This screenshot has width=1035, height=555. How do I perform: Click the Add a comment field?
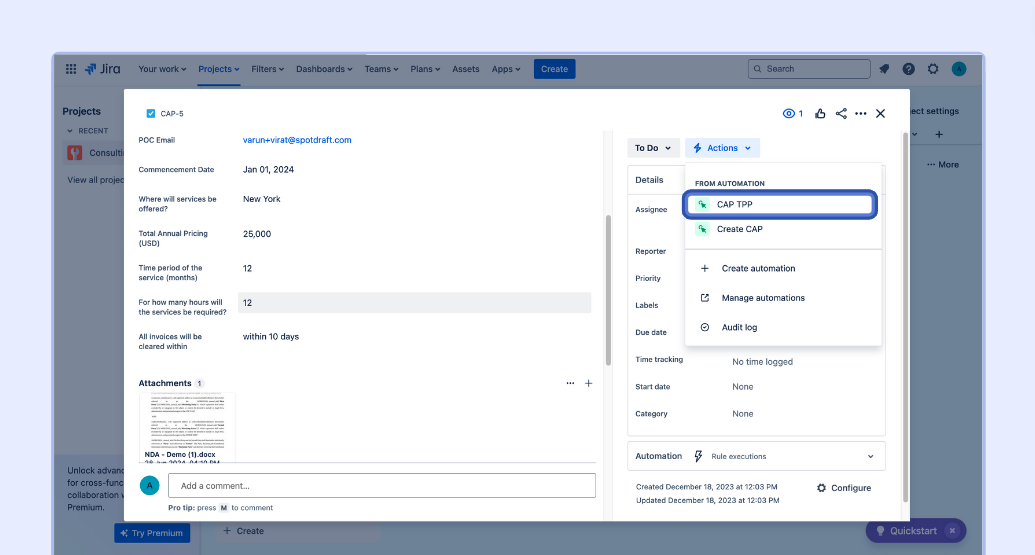click(x=381, y=486)
